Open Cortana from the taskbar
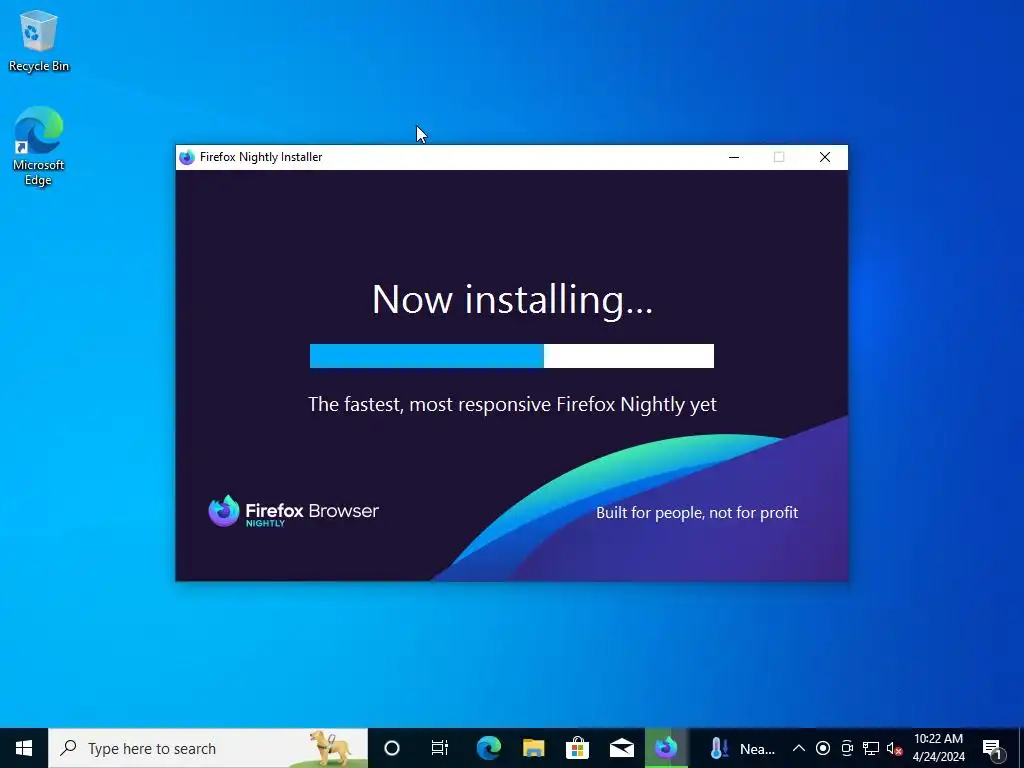Image resolution: width=1024 pixels, height=768 pixels. pyautogui.click(x=392, y=748)
